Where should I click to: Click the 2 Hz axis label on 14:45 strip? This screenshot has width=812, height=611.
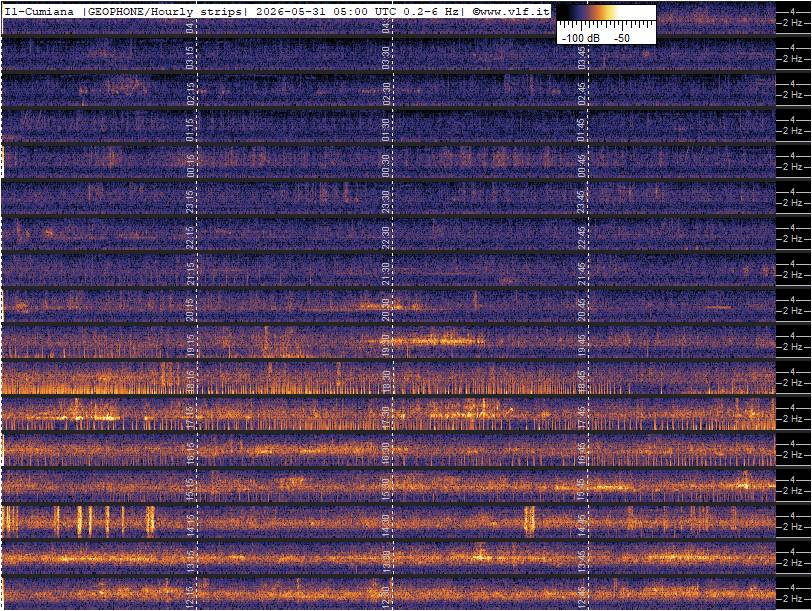(793, 527)
